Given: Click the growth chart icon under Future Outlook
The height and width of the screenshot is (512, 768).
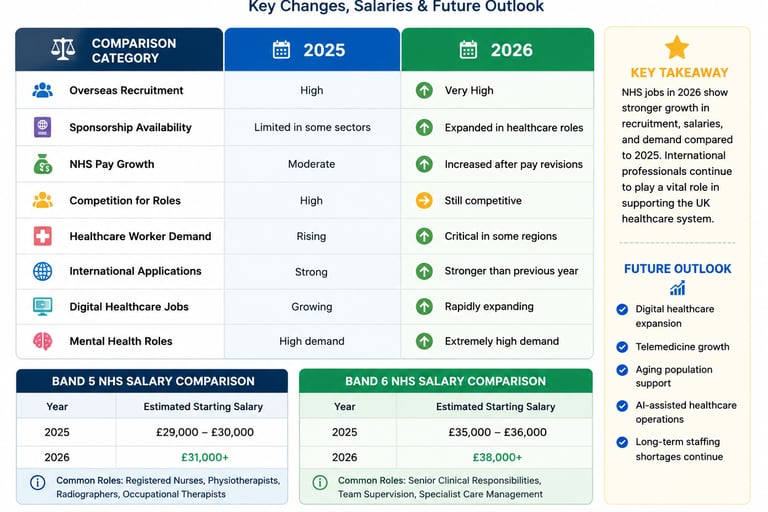Looking at the screenshot, I should pyautogui.click(x=677, y=288).
